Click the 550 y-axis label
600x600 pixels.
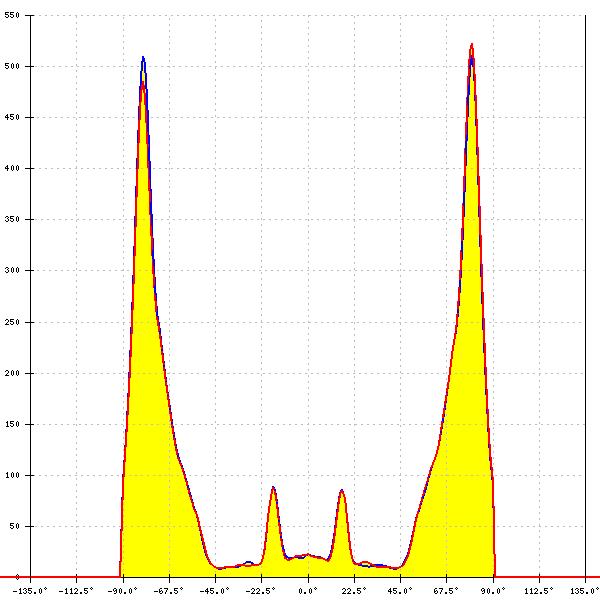pyautogui.click(x=11, y=15)
